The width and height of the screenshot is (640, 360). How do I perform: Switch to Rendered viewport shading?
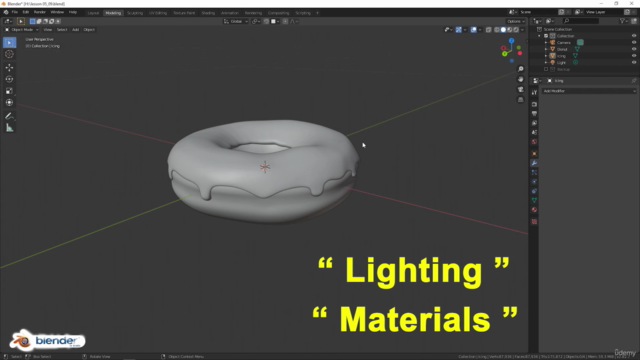[x=516, y=30]
